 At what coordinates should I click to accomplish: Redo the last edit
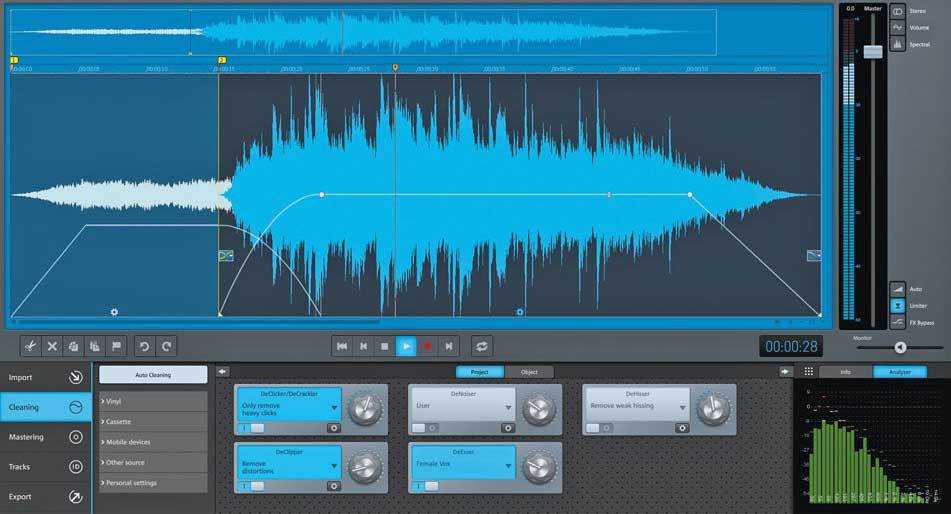[166, 347]
